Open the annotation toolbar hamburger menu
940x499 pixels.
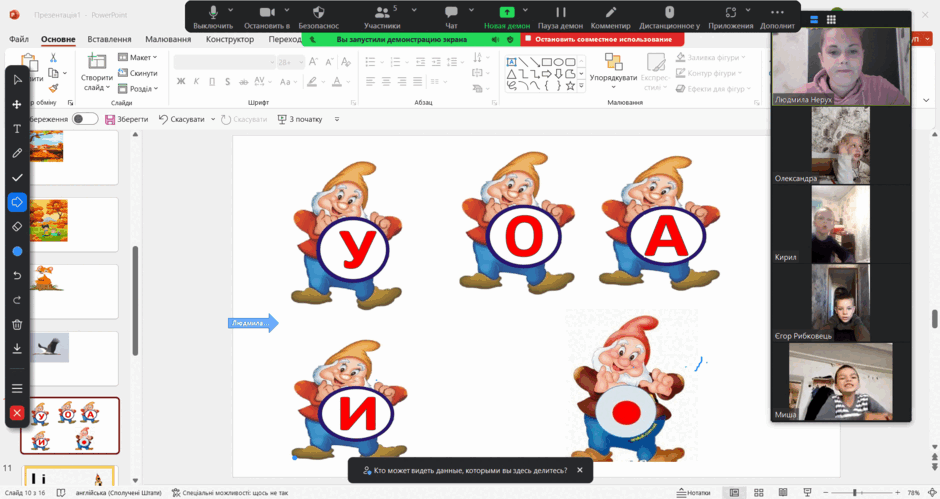coord(17,389)
